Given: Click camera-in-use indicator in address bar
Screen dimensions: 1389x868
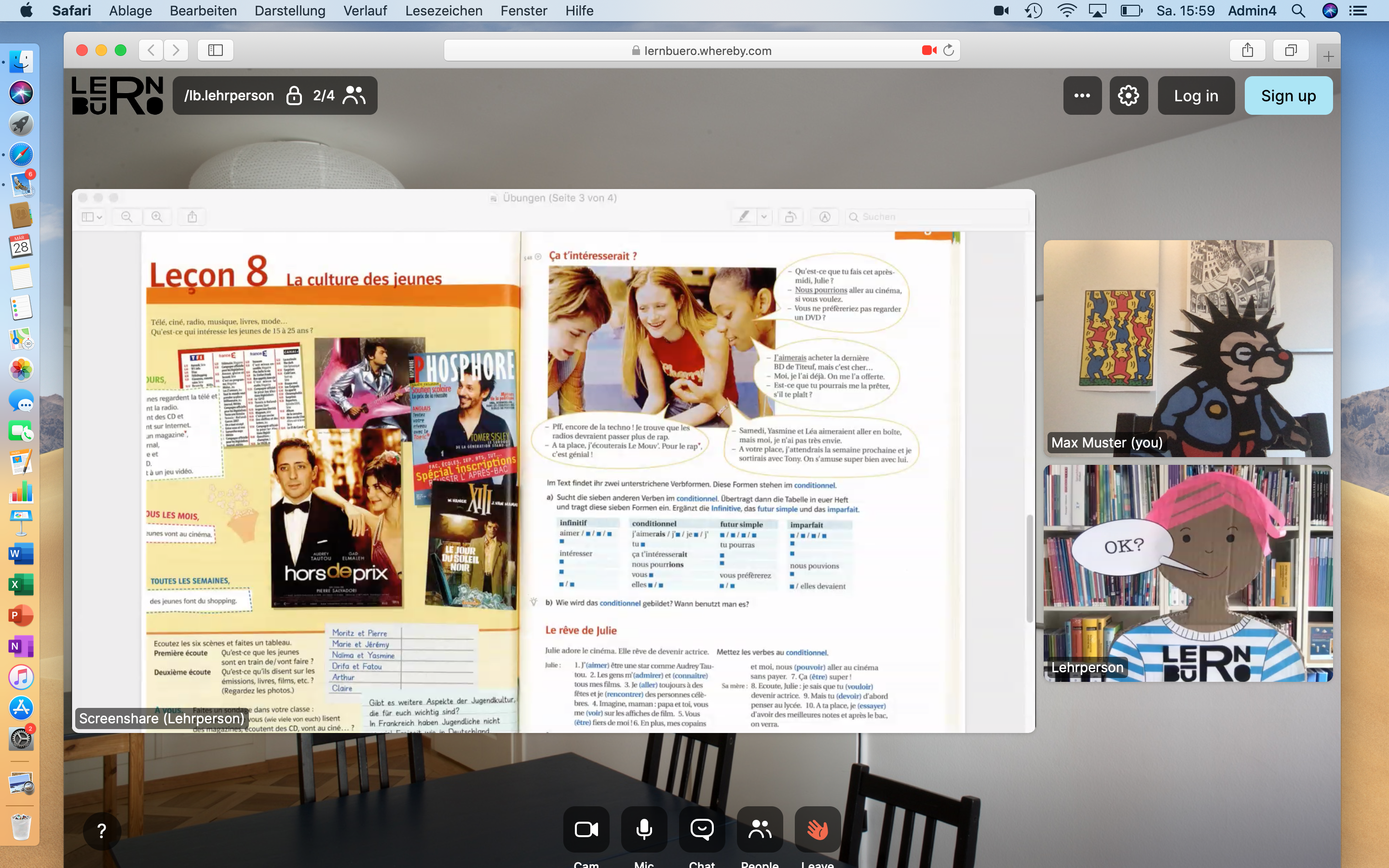Looking at the screenshot, I should click(x=929, y=50).
